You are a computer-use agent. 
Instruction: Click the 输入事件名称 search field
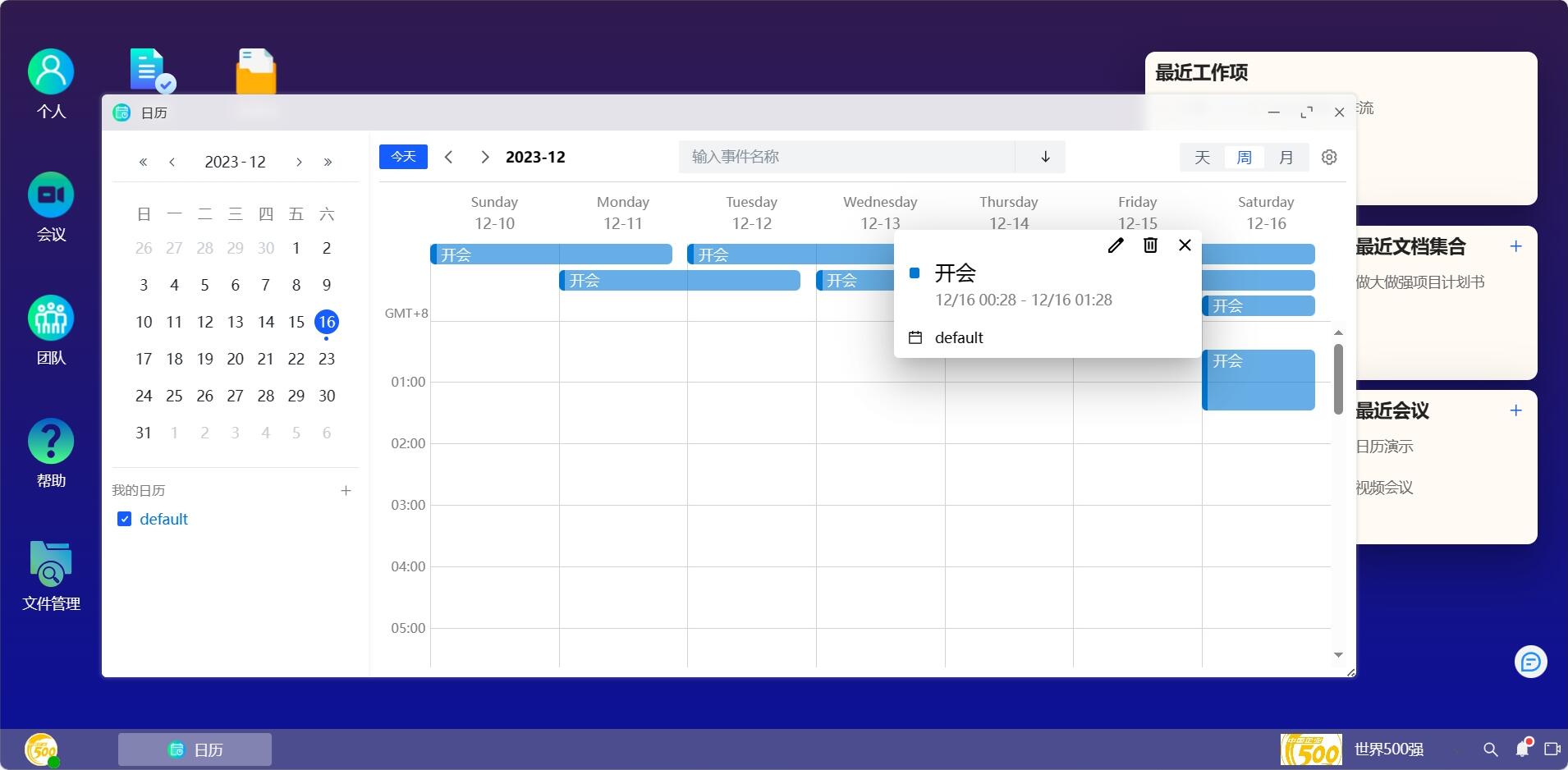846,157
